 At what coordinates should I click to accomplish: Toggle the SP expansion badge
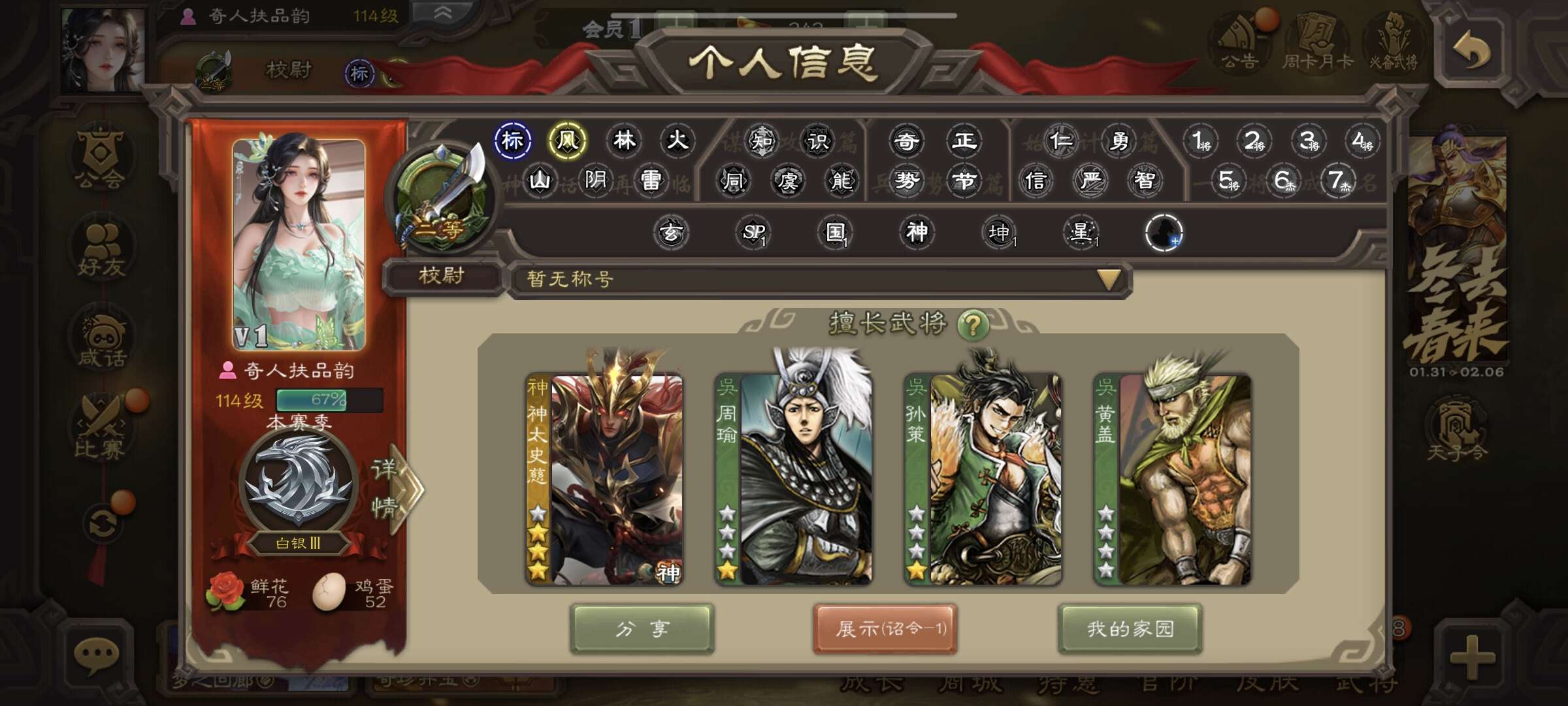click(753, 232)
